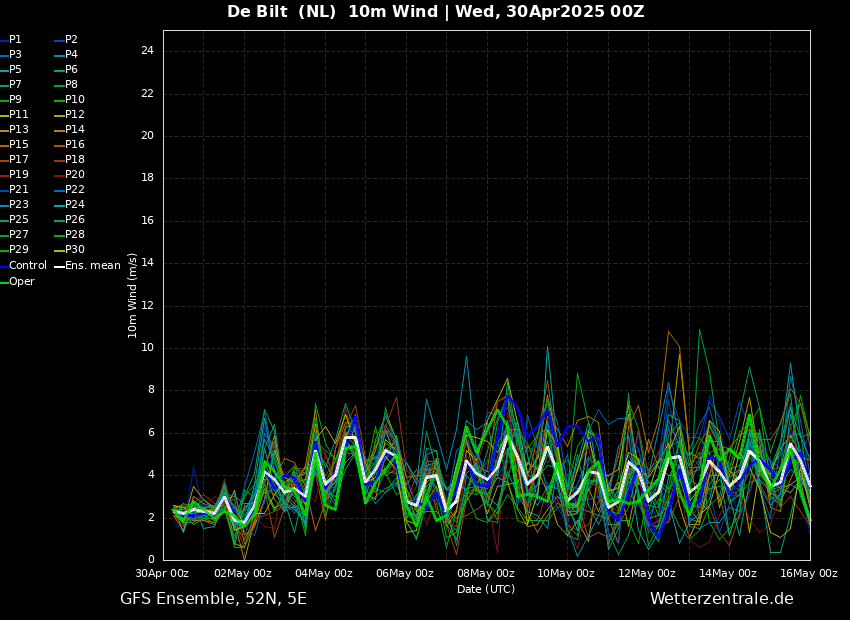This screenshot has width=850, height=620.
Task: Select the P10 legend label
Action: pyautogui.click(x=75, y=100)
